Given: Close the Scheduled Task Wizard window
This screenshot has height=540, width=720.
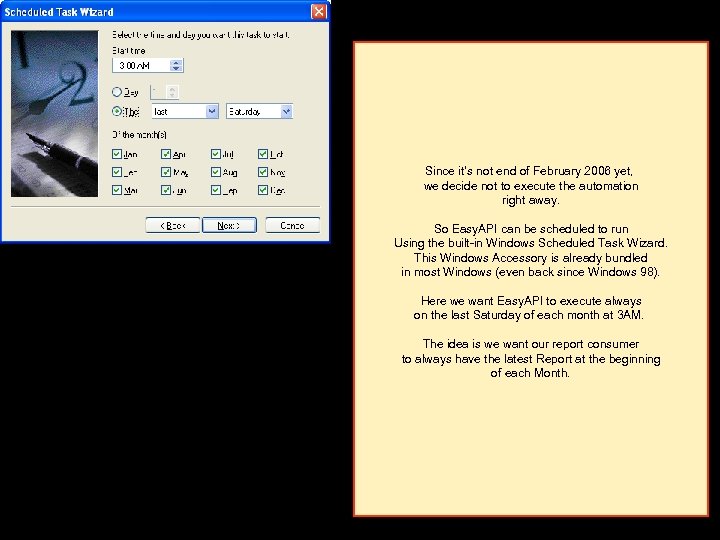Looking at the screenshot, I should 319,11.
